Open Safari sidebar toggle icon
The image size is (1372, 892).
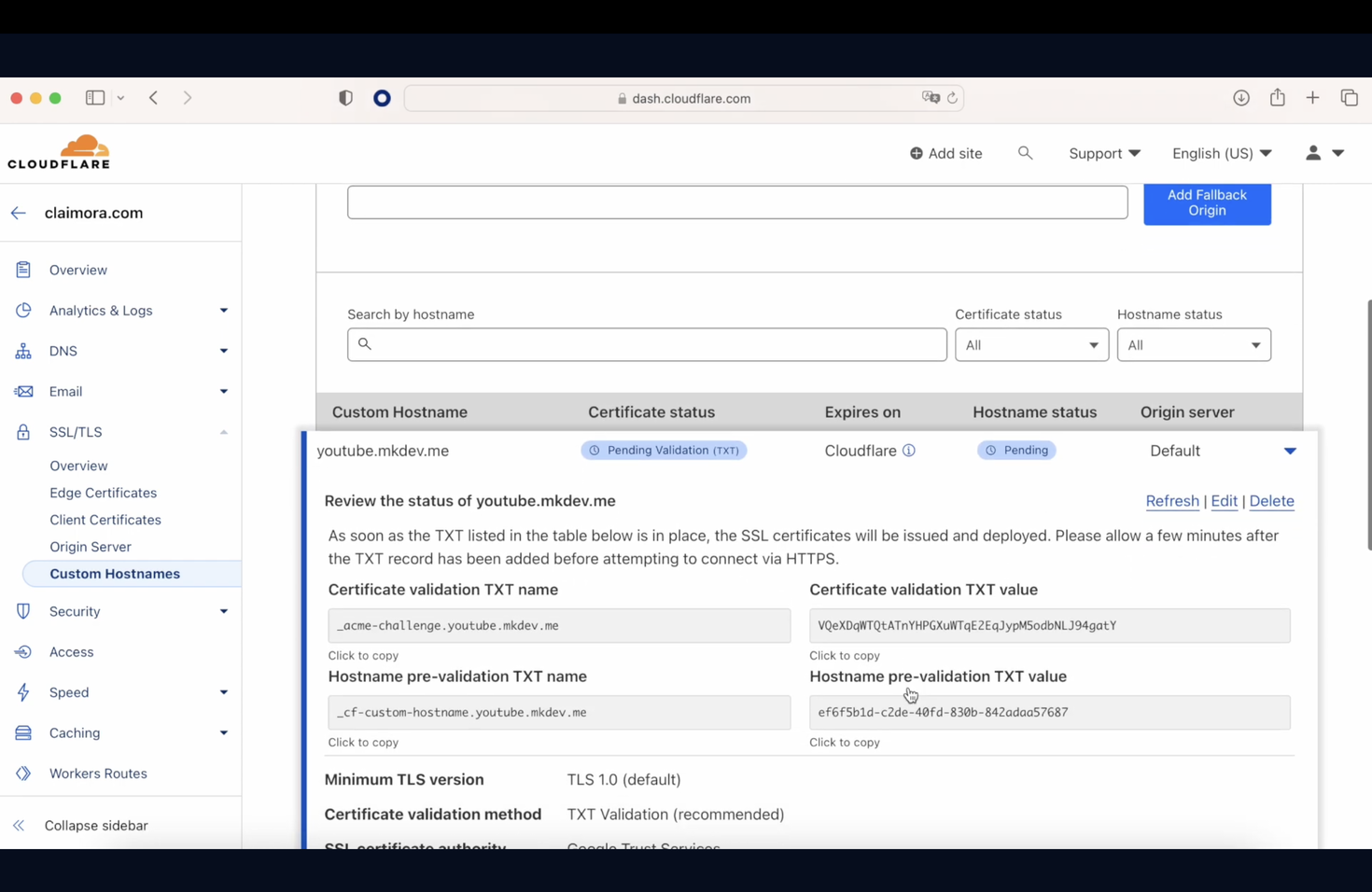pyautogui.click(x=95, y=98)
